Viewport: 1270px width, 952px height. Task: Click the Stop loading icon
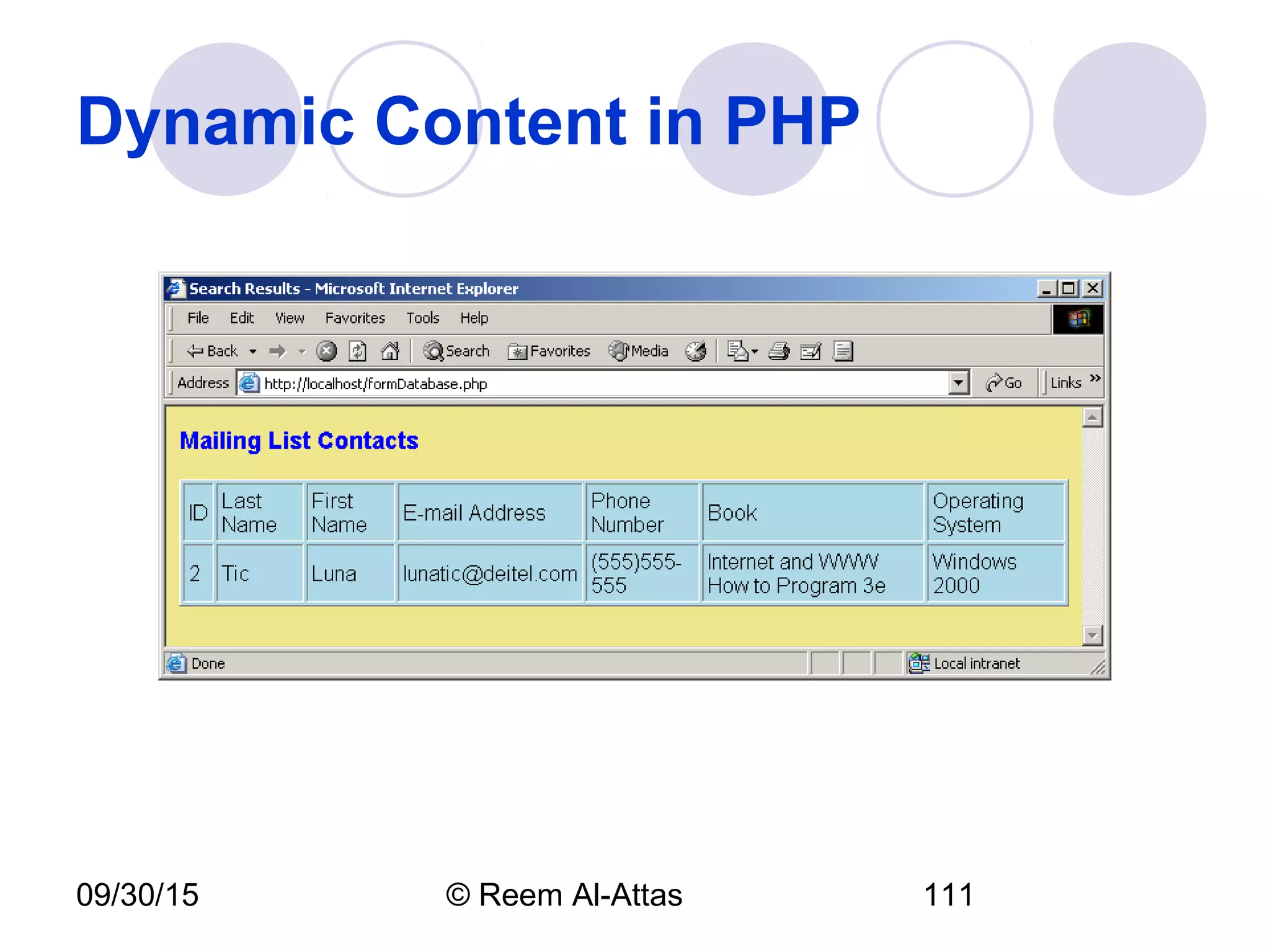[326, 351]
